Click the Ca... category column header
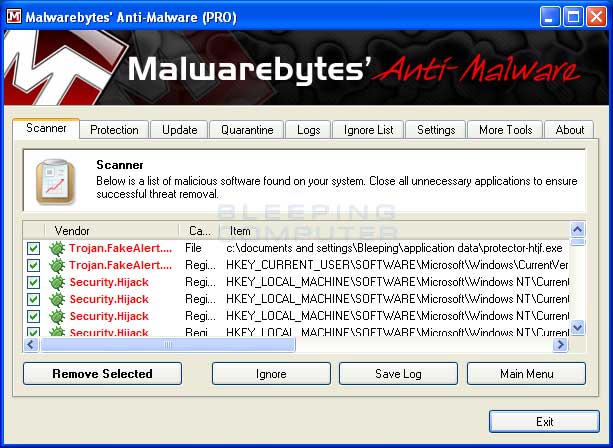Image resolution: width=613 pixels, height=448 pixels. [199, 231]
